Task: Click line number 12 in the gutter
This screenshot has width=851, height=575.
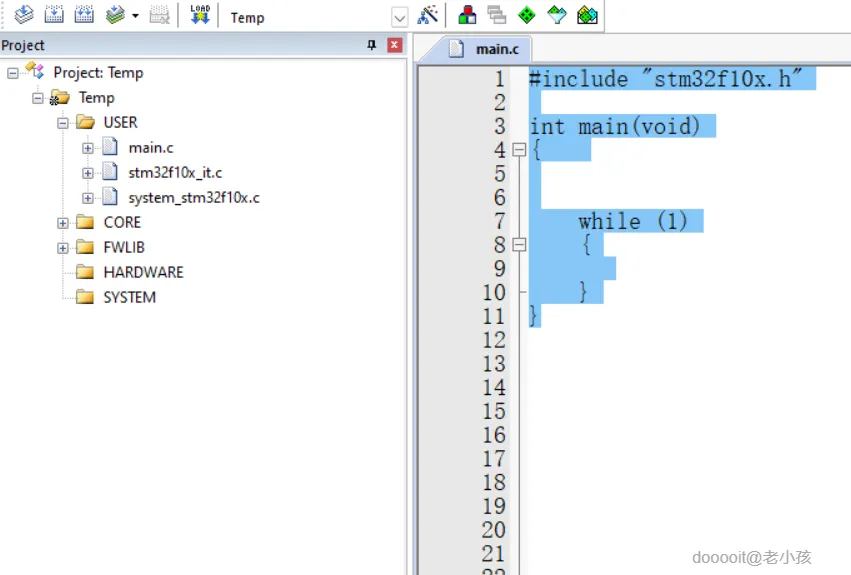Action: 494,340
